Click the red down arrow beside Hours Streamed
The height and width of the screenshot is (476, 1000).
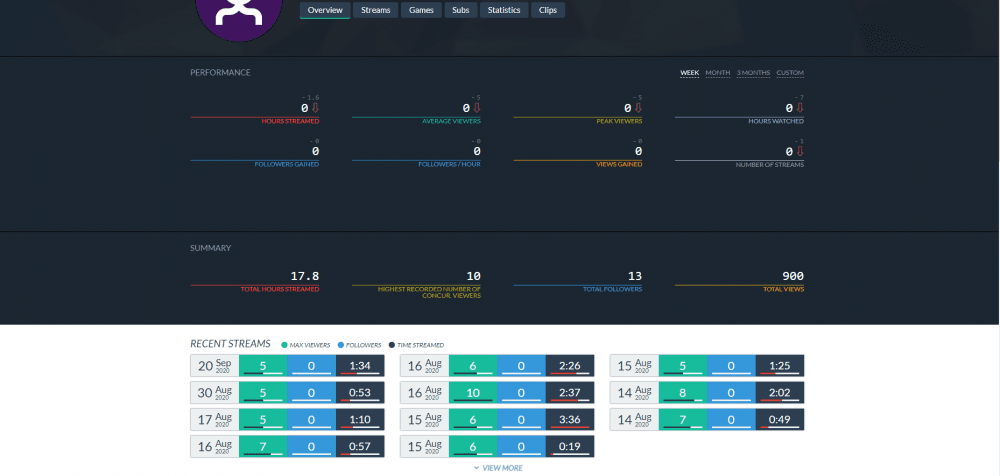[315, 108]
